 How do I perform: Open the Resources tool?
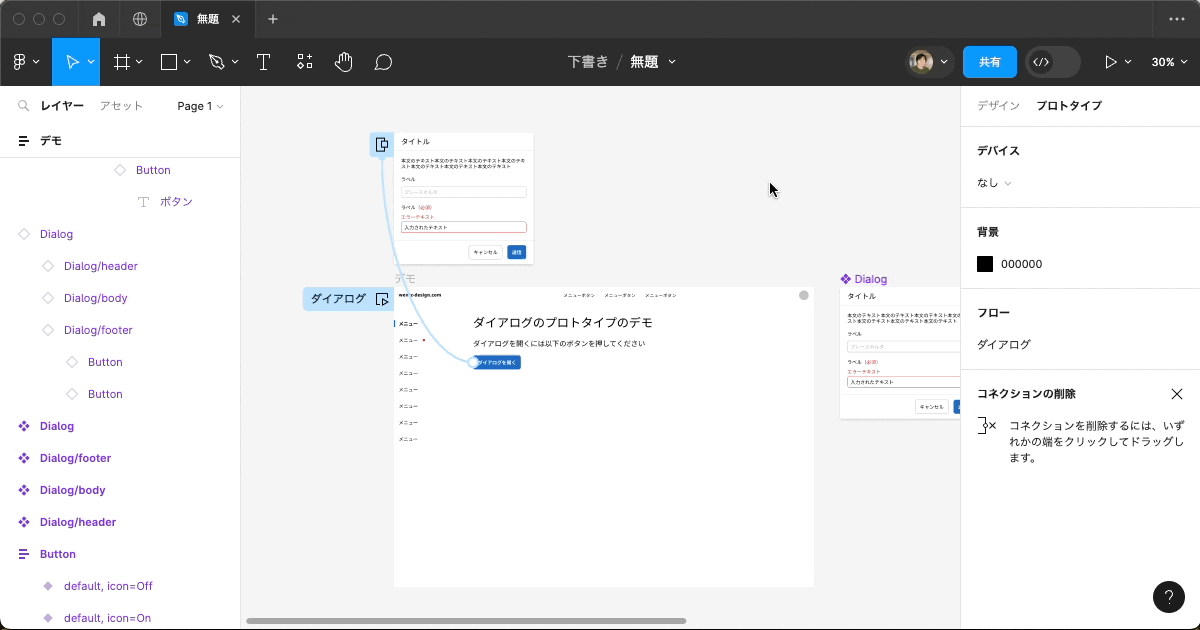click(304, 62)
